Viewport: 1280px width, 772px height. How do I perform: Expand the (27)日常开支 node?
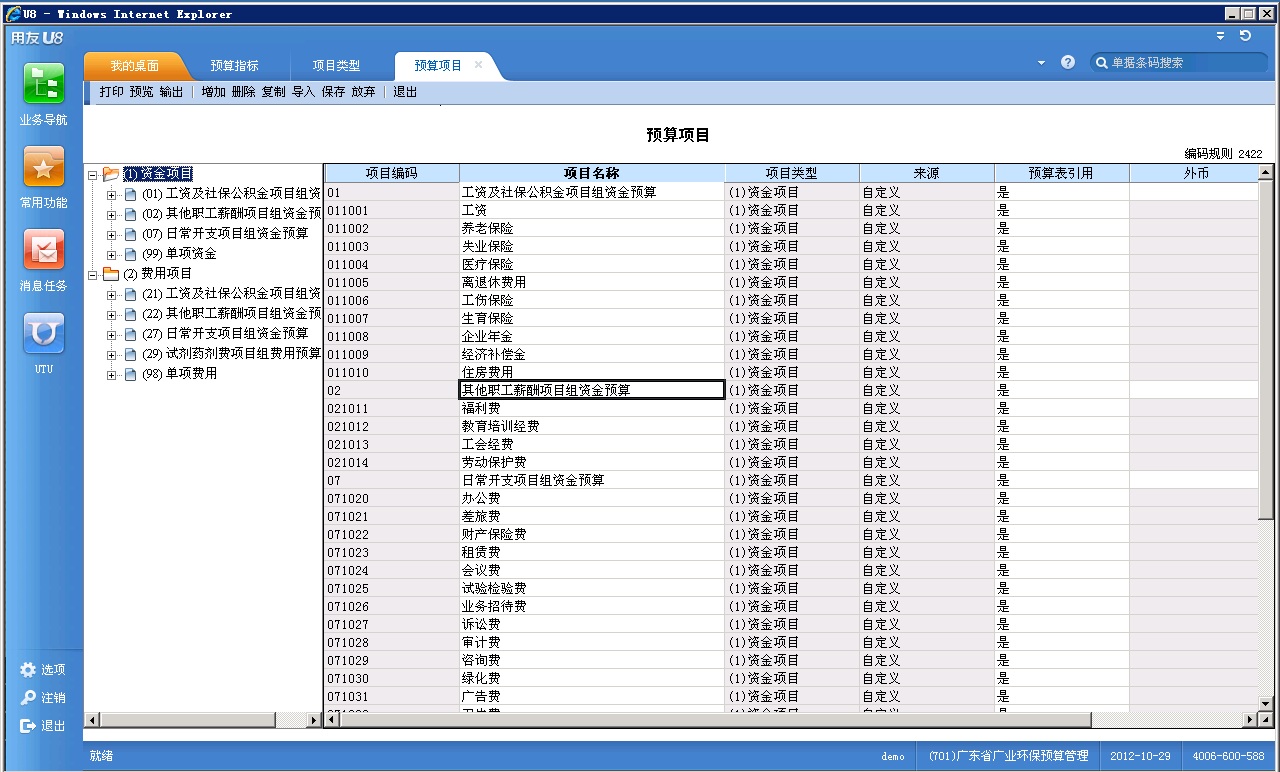(112, 335)
